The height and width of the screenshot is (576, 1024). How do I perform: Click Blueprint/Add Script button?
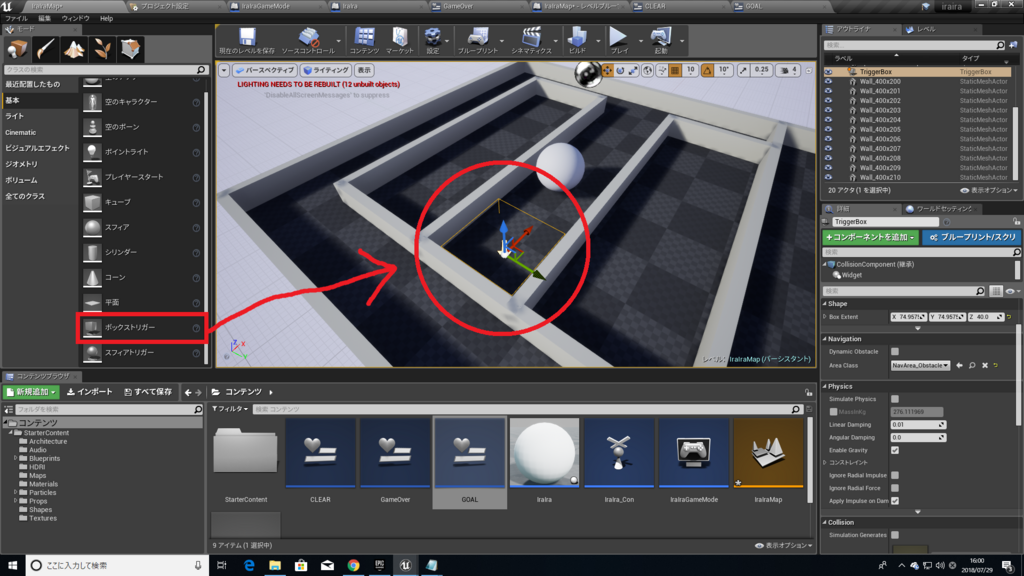tap(972, 237)
